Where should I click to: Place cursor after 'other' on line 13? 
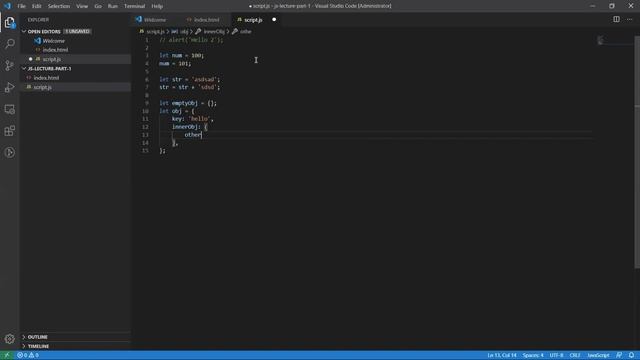click(x=202, y=135)
